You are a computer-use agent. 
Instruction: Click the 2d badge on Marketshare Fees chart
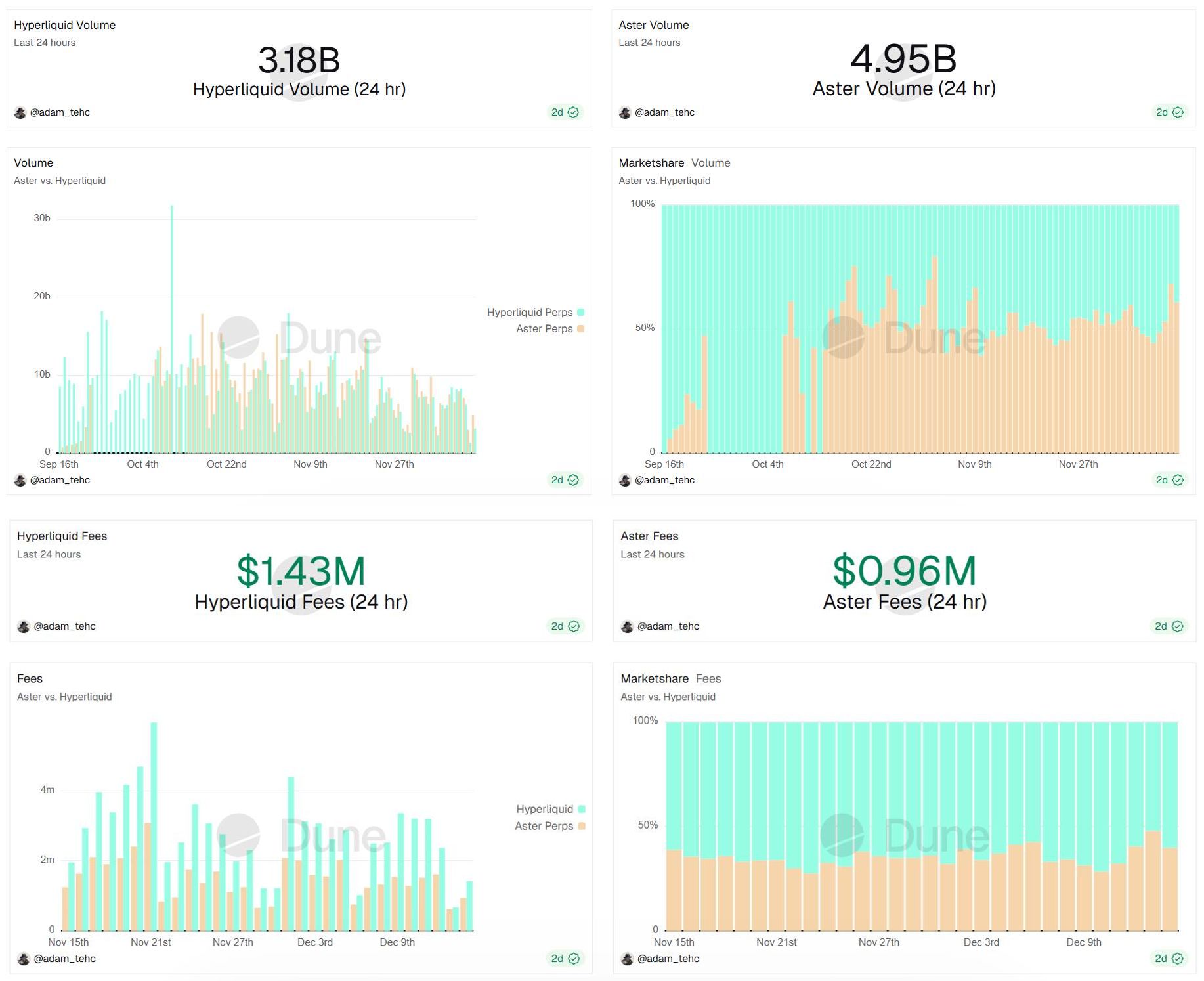1169,959
